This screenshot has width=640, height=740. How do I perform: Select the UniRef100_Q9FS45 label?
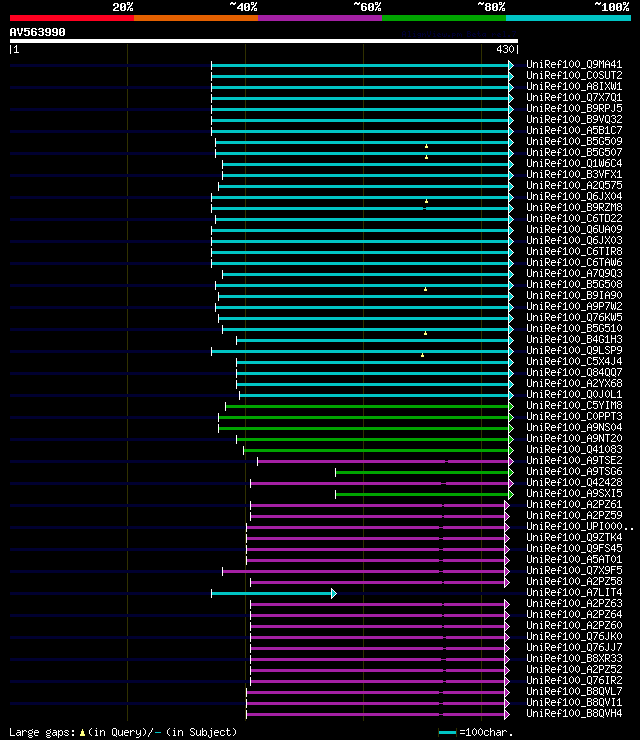click(574, 548)
